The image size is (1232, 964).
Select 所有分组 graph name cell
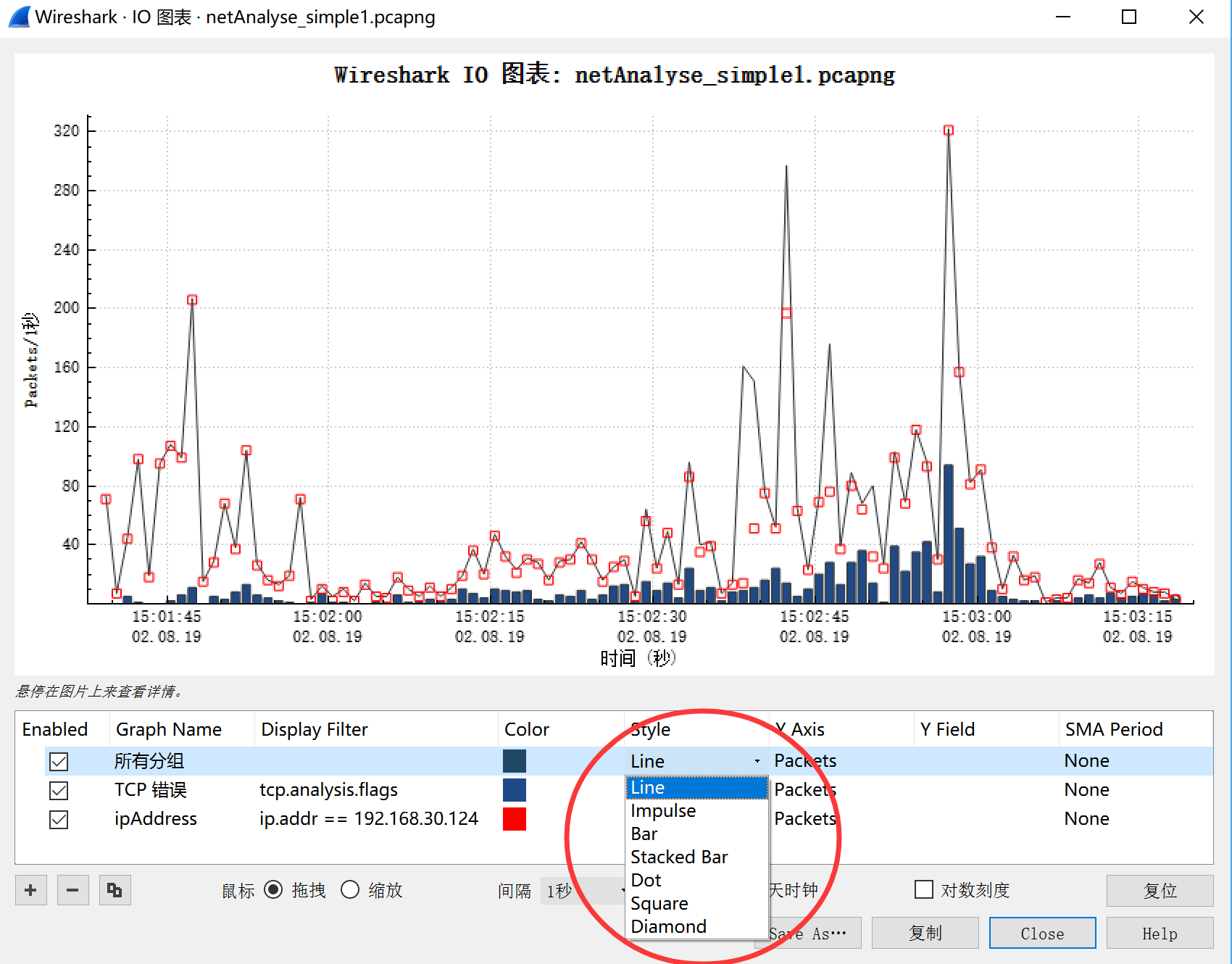(149, 761)
